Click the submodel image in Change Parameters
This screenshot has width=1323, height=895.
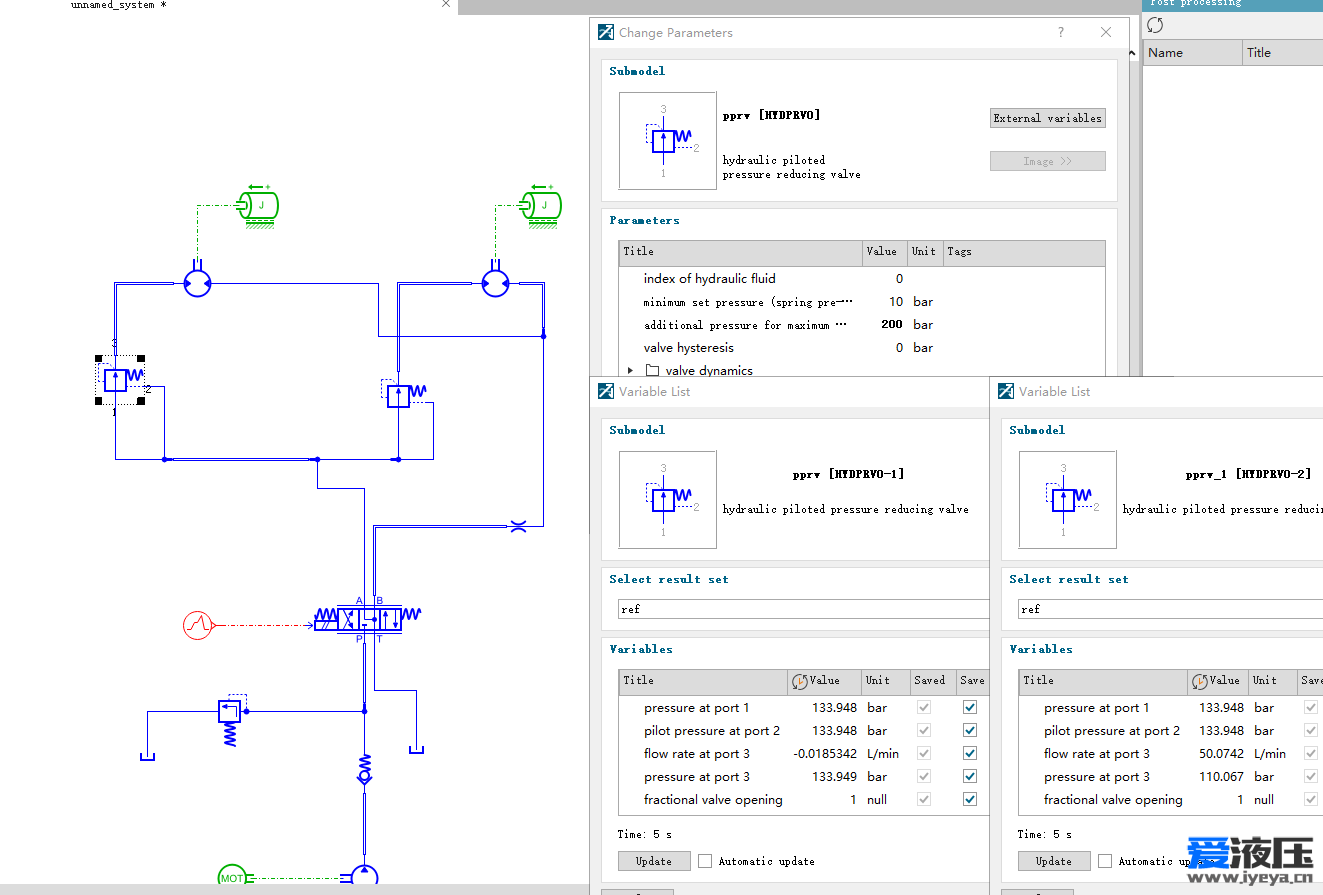668,141
